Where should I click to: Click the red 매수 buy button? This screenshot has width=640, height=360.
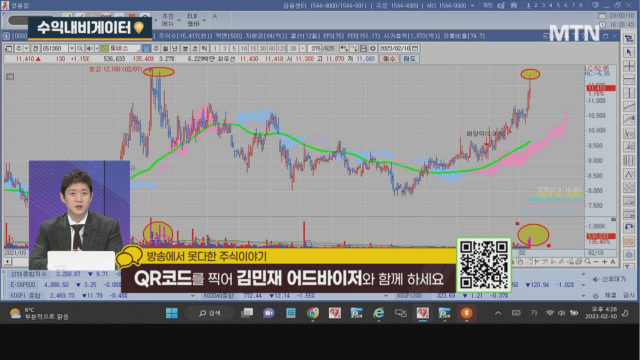tap(389, 59)
